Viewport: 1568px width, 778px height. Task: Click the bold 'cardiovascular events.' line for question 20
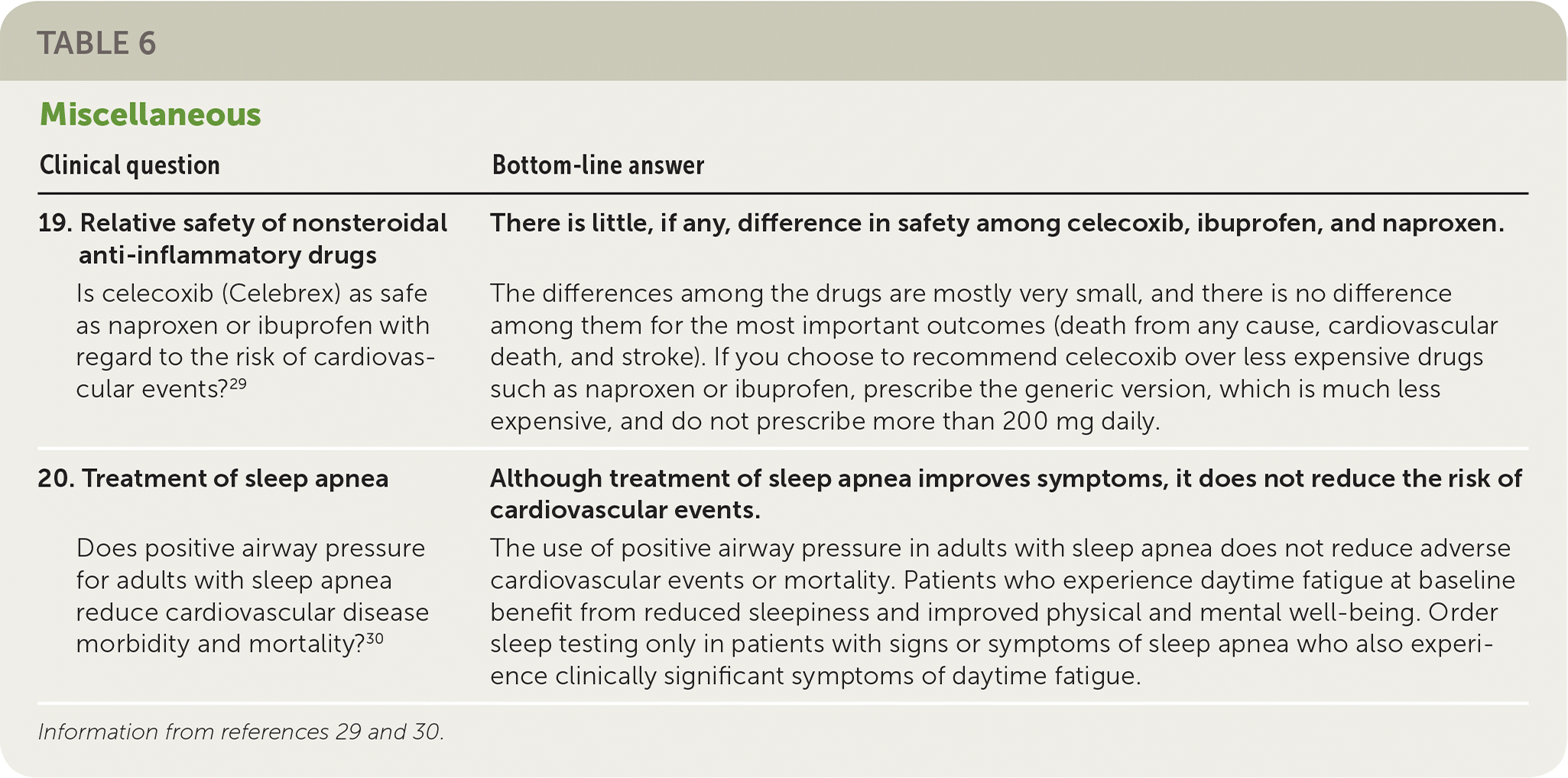pos(625,510)
